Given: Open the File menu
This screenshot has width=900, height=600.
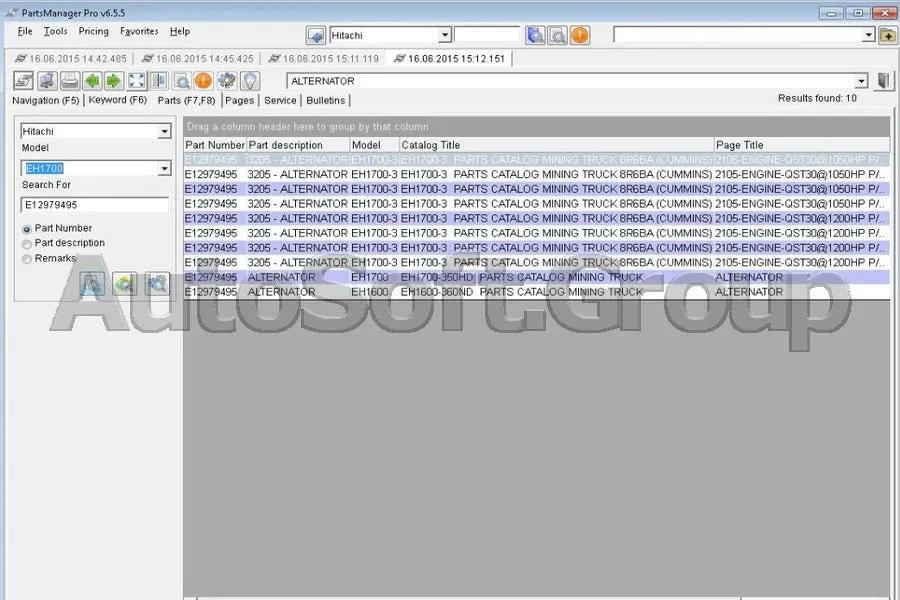Looking at the screenshot, I should 25,32.
